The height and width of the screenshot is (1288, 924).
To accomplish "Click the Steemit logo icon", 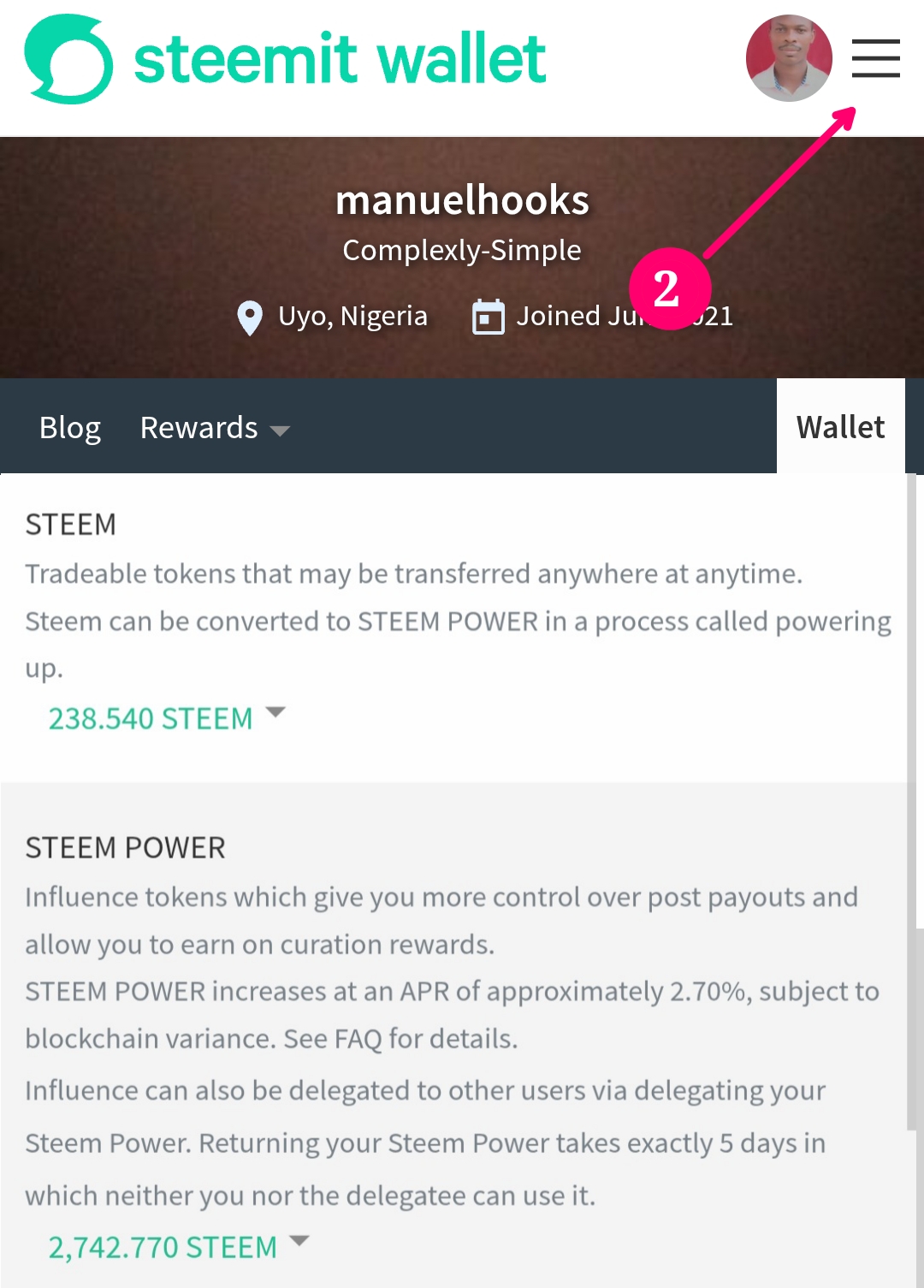I will click(68, 58).
